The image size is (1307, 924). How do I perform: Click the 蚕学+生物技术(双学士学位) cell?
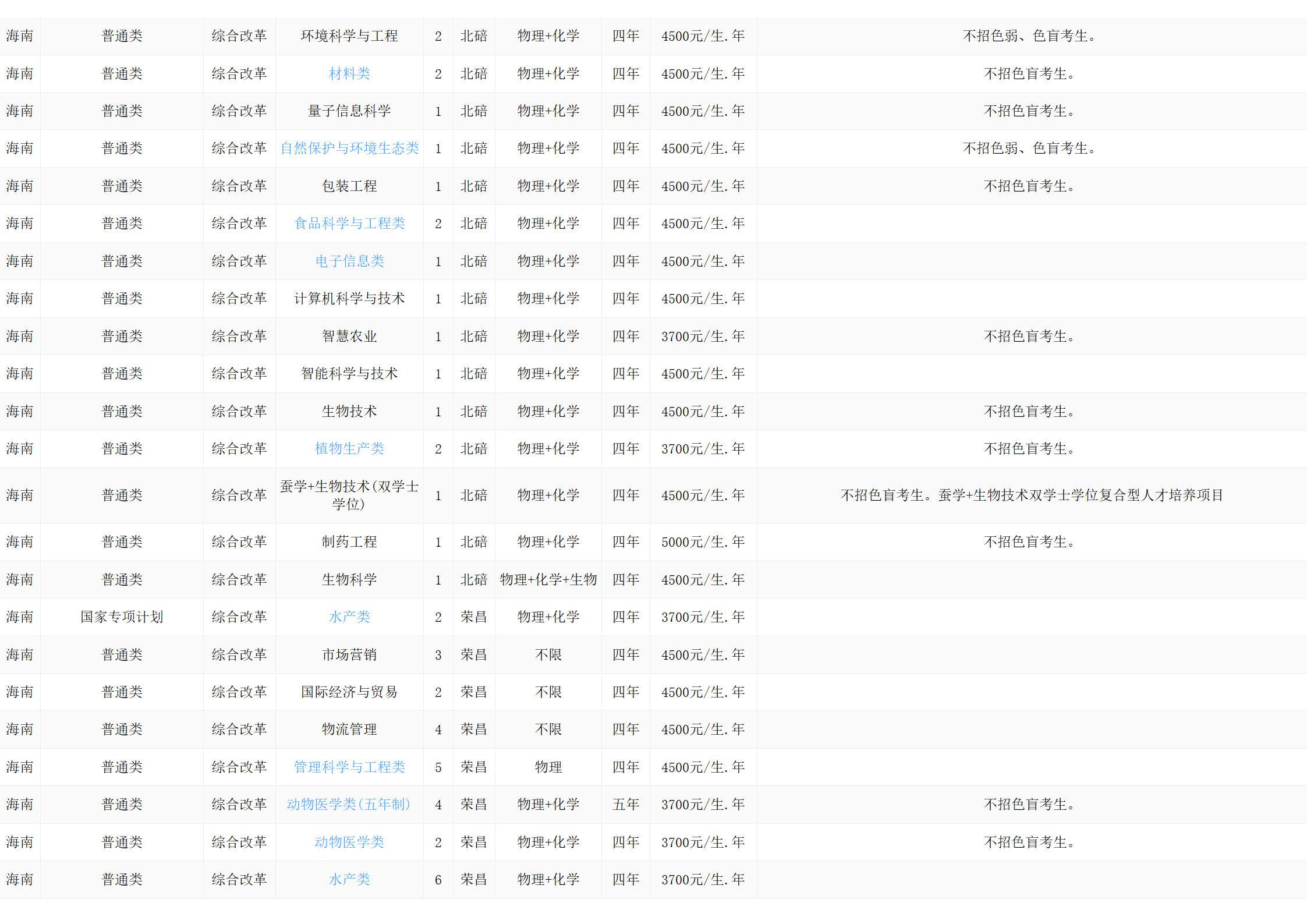(349, 495)
